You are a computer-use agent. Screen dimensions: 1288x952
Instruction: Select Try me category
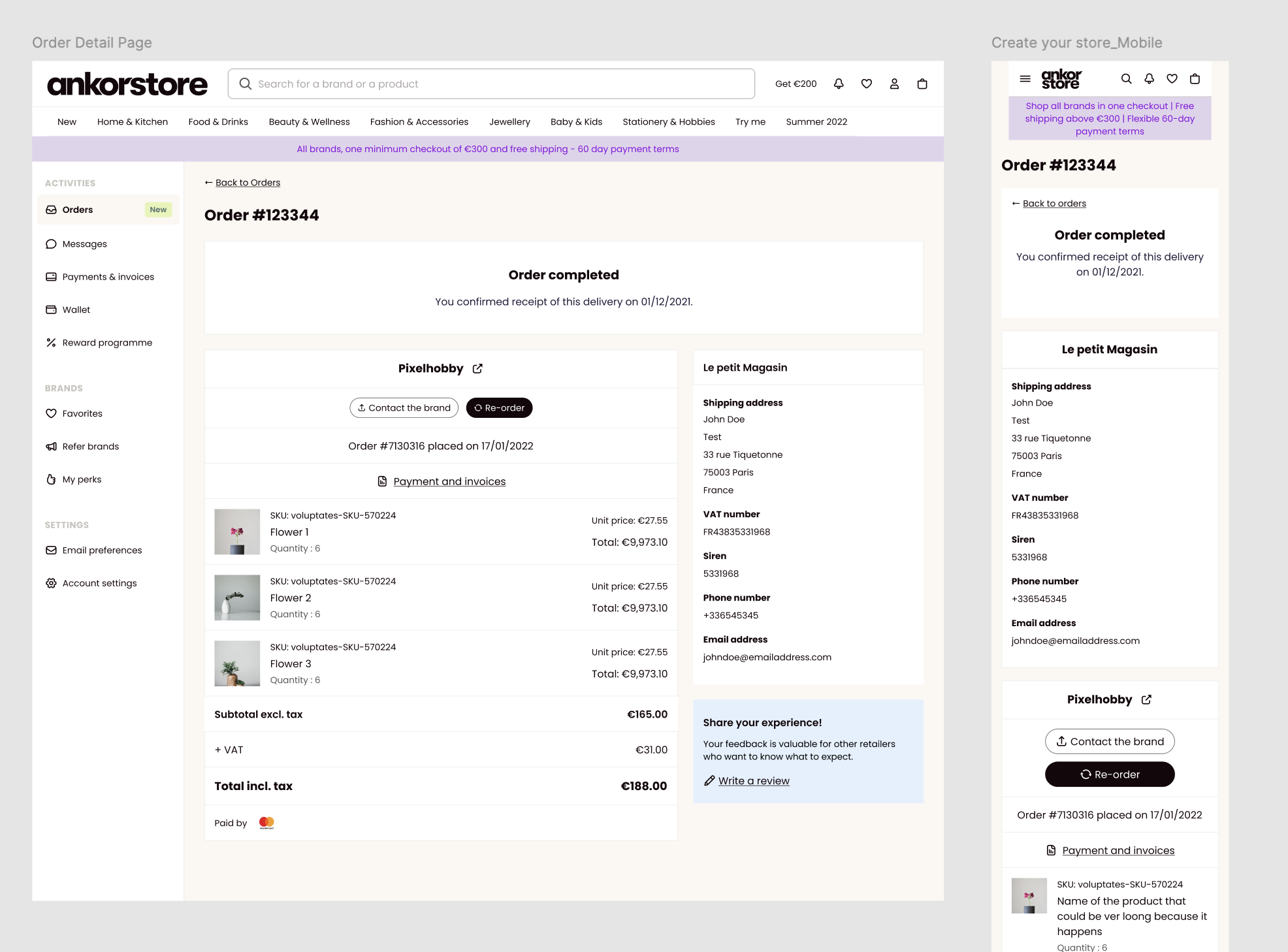coord(750,121)
